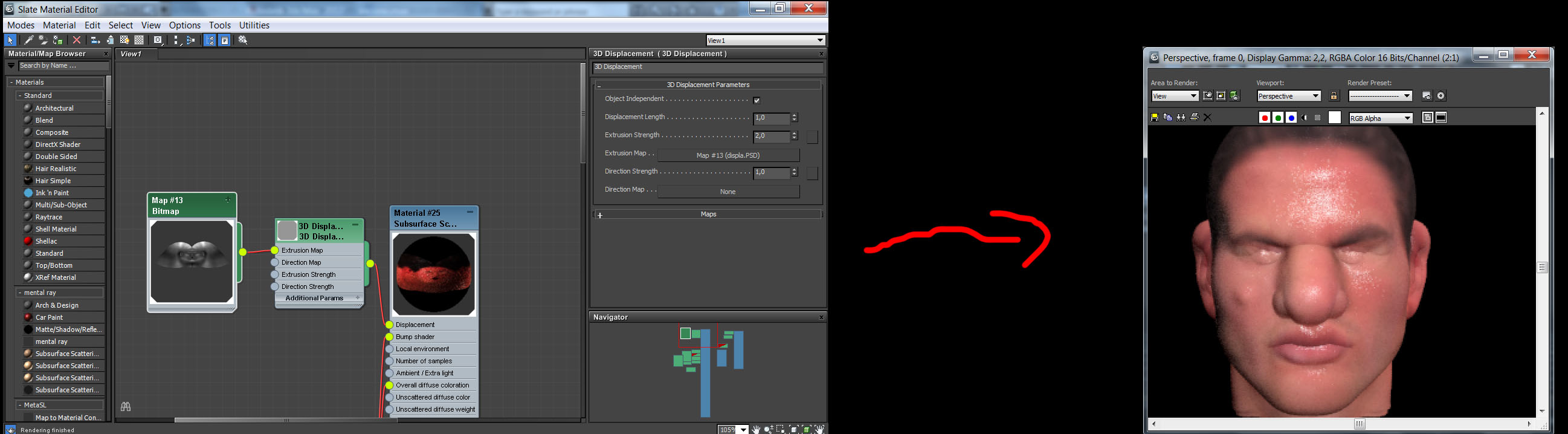Viewport: 1568px width, 434px height.
Task: Click Put Material to Scene icon
Action: (x=44, y=40)
